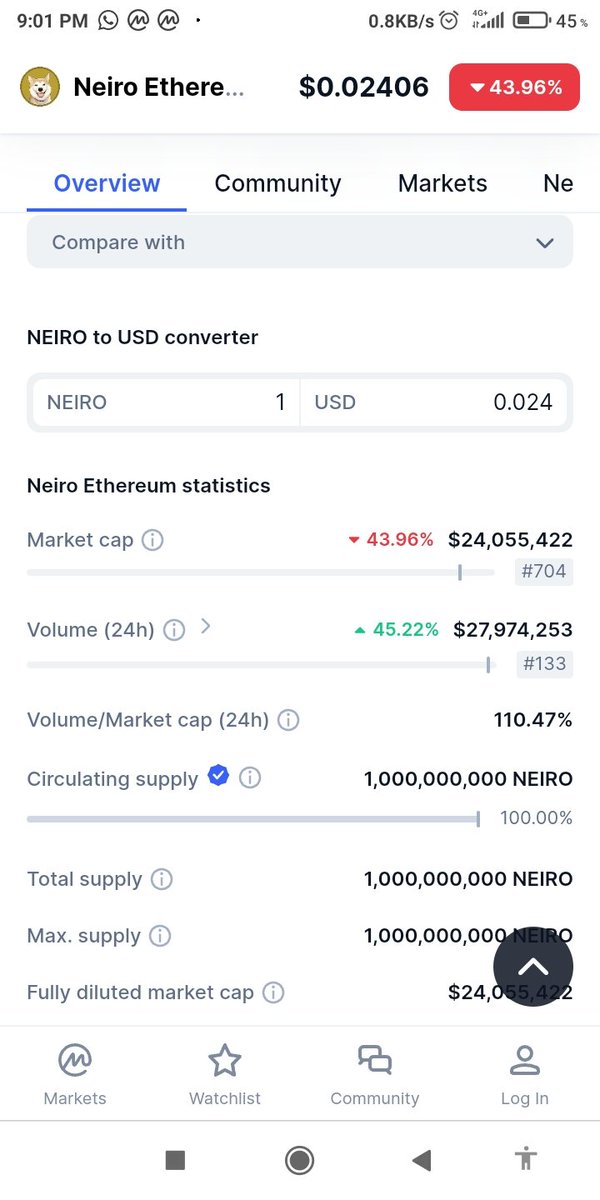Open the Watchlist star in bottom navigation
This screenshot has width=600, height=1200.
pyautogui.click(x=225, y=1075)
